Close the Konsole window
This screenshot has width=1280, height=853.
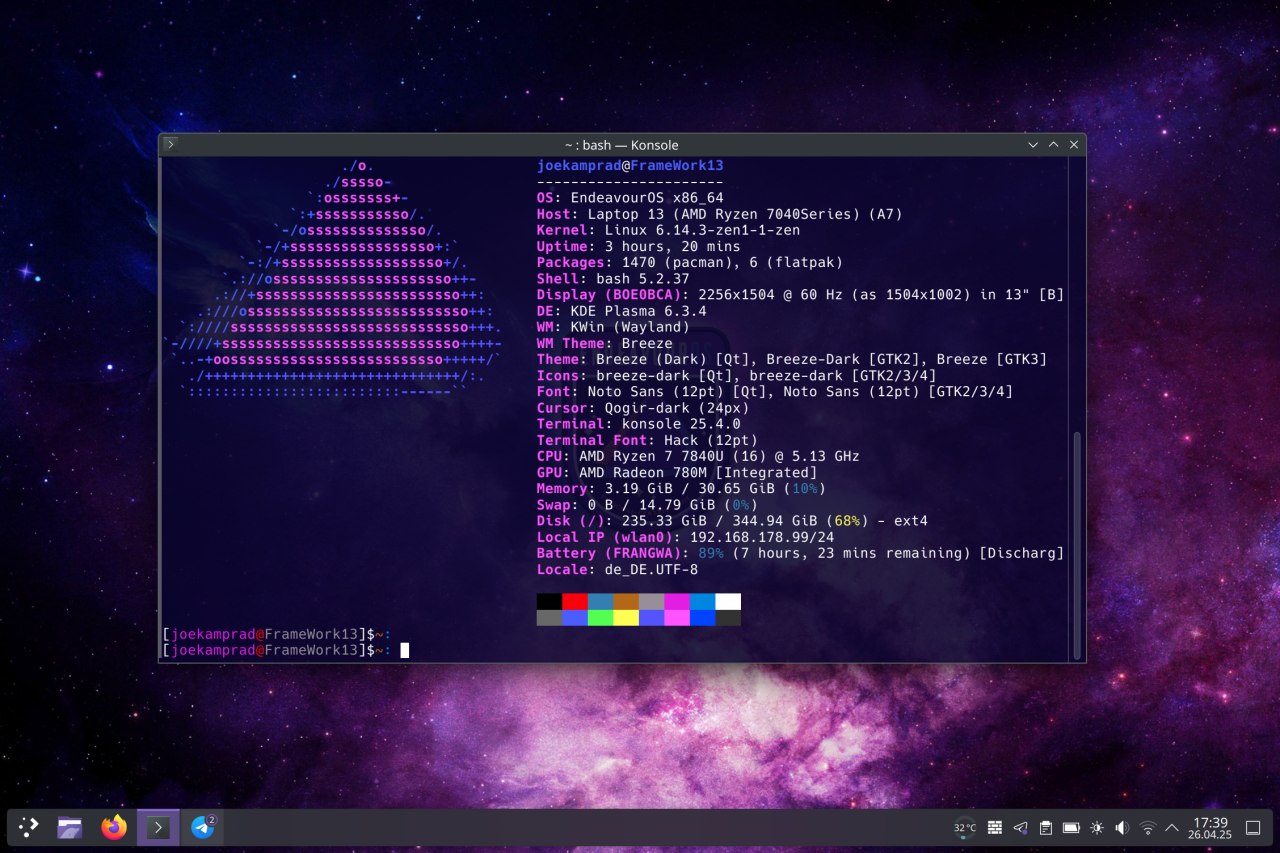pos(1074,145)
